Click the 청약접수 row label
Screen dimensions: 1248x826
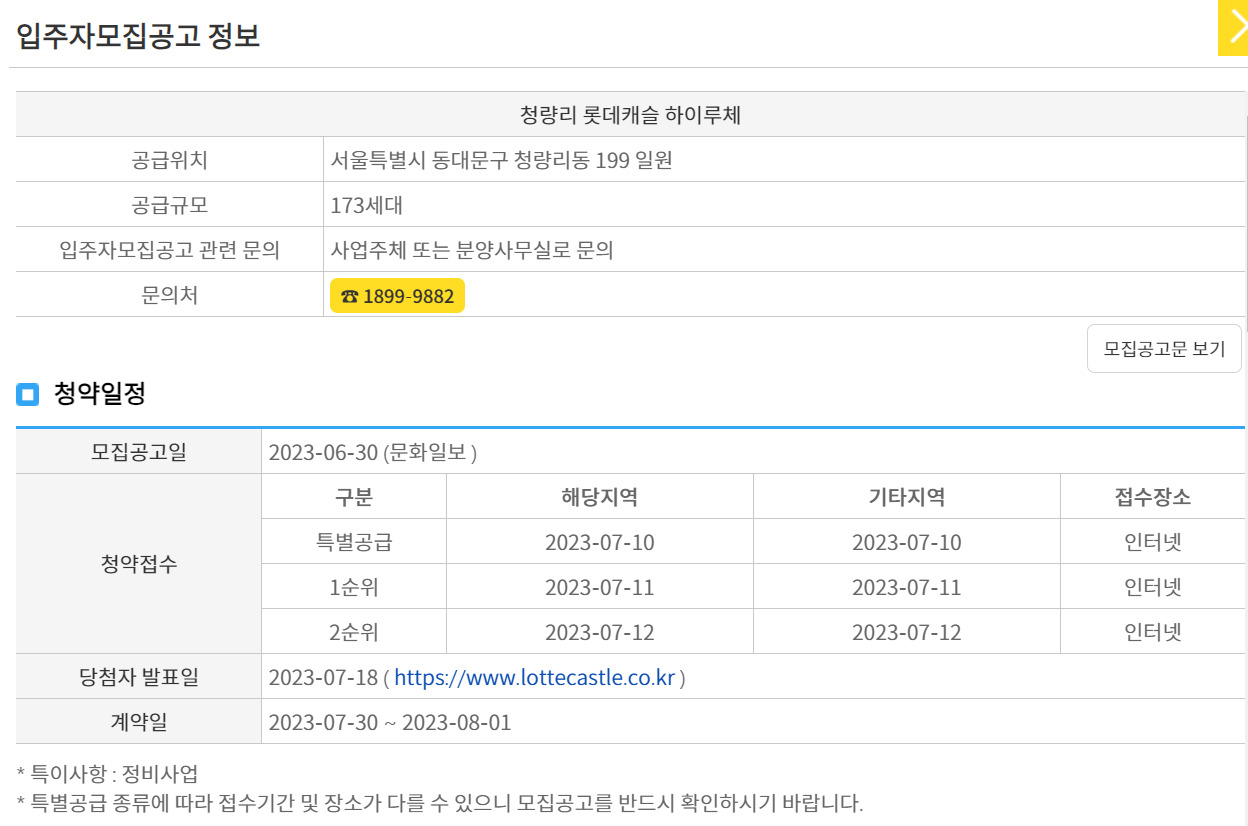click(x=139, y=564)
